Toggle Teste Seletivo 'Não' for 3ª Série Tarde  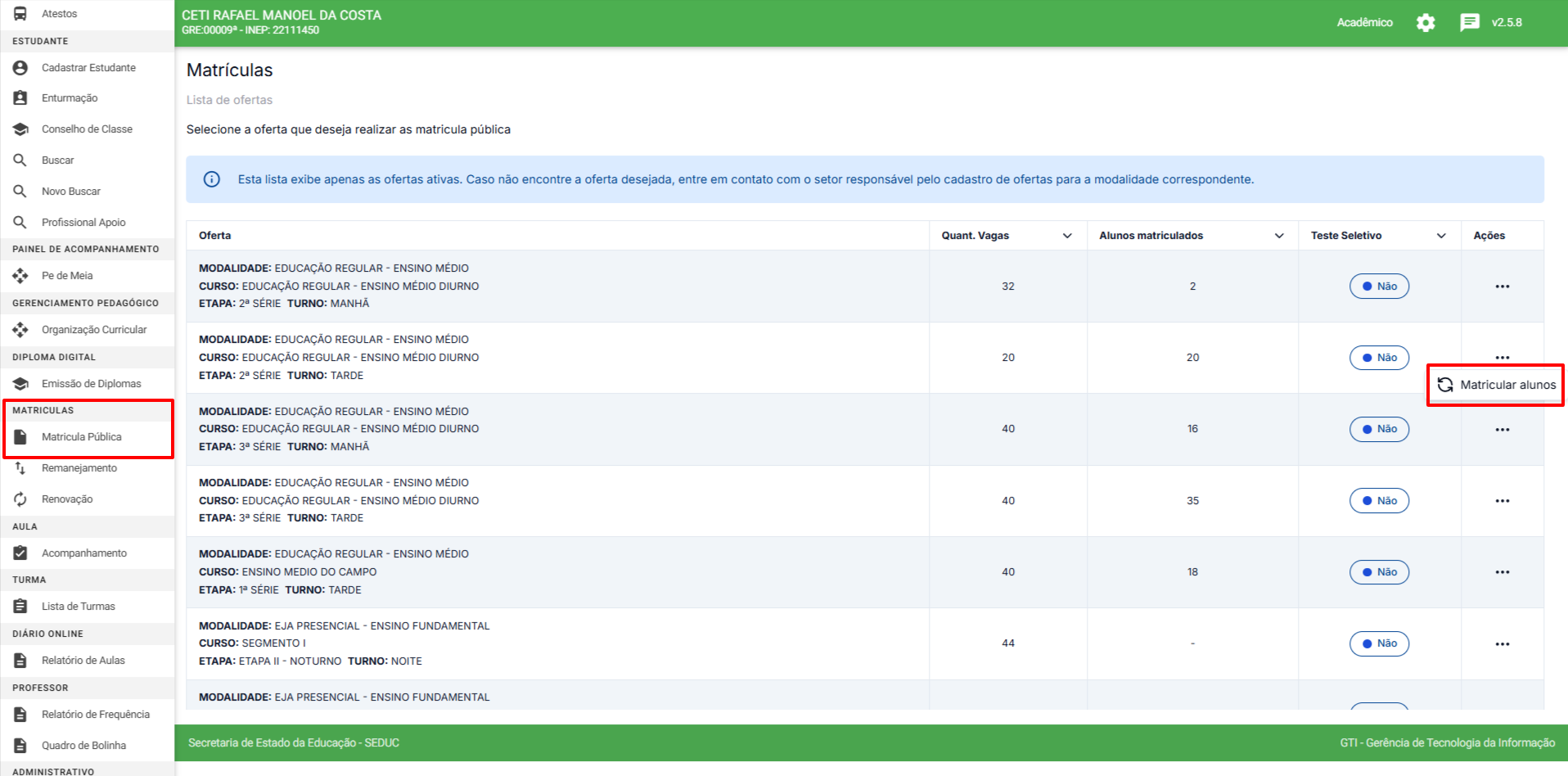click(1379, 501)
